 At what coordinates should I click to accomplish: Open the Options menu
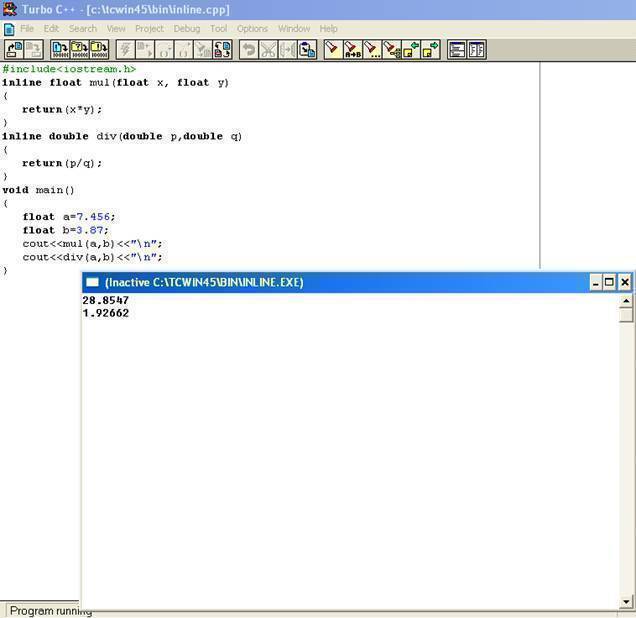point(252,29)
